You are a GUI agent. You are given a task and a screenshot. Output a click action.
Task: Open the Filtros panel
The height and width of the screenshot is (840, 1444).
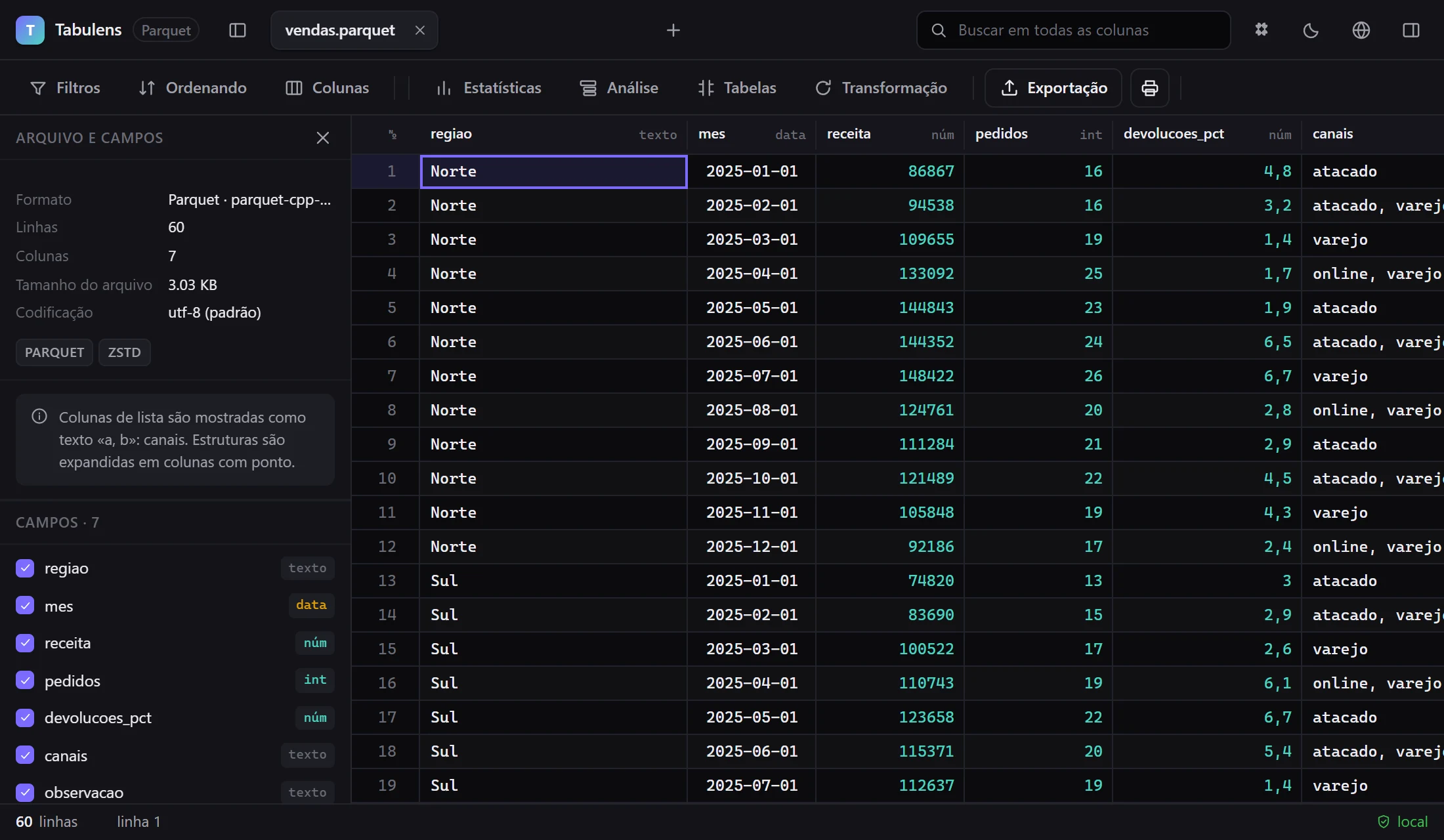click(65, 88)
